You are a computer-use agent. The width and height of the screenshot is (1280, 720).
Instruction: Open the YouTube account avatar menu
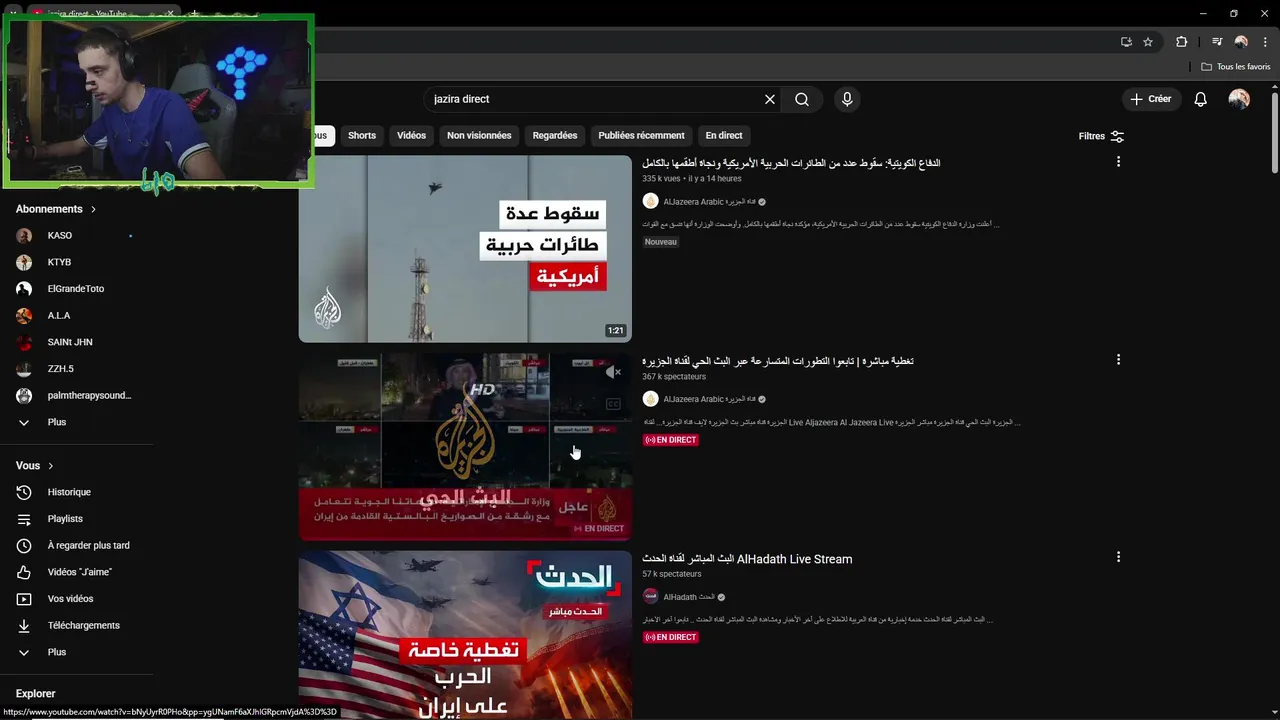1239,99
